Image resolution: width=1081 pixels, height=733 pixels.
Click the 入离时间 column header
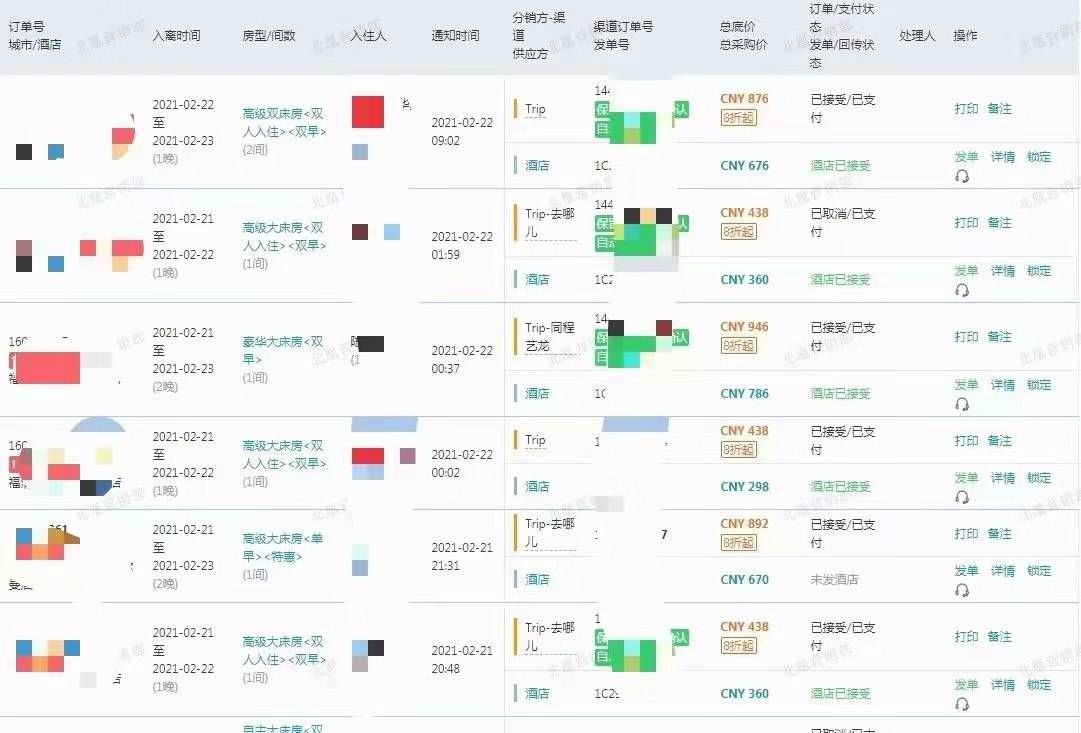tap(176, 36)
